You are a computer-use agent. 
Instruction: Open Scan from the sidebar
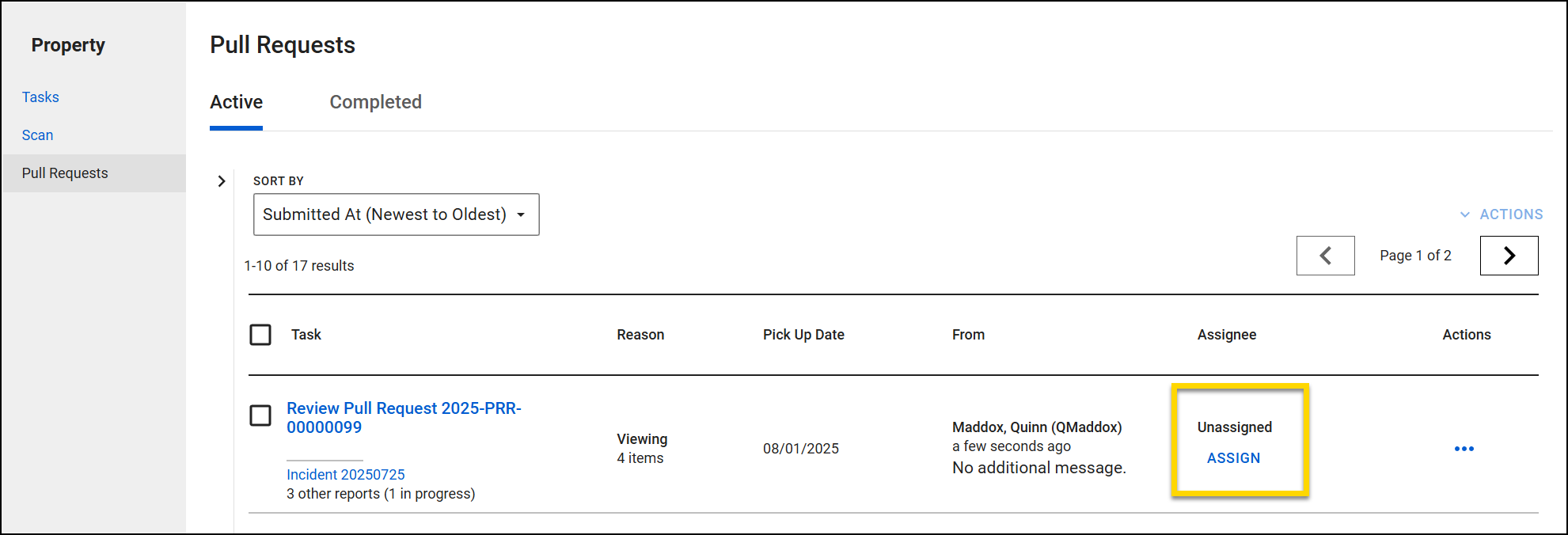(37, 135)
